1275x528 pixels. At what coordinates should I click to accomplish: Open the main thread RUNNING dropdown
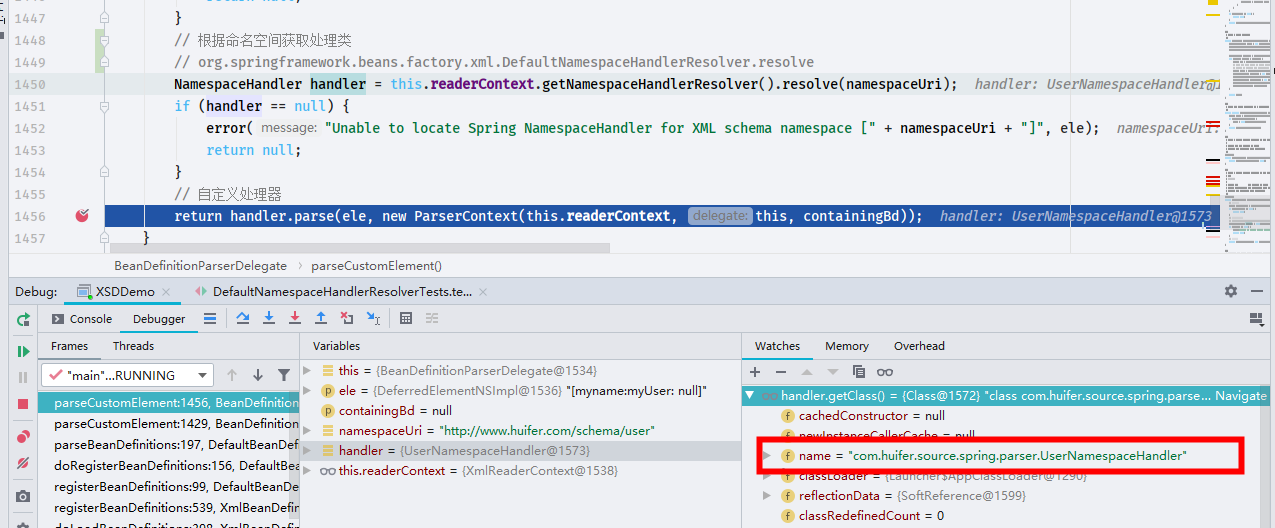[x=127, y=375]
